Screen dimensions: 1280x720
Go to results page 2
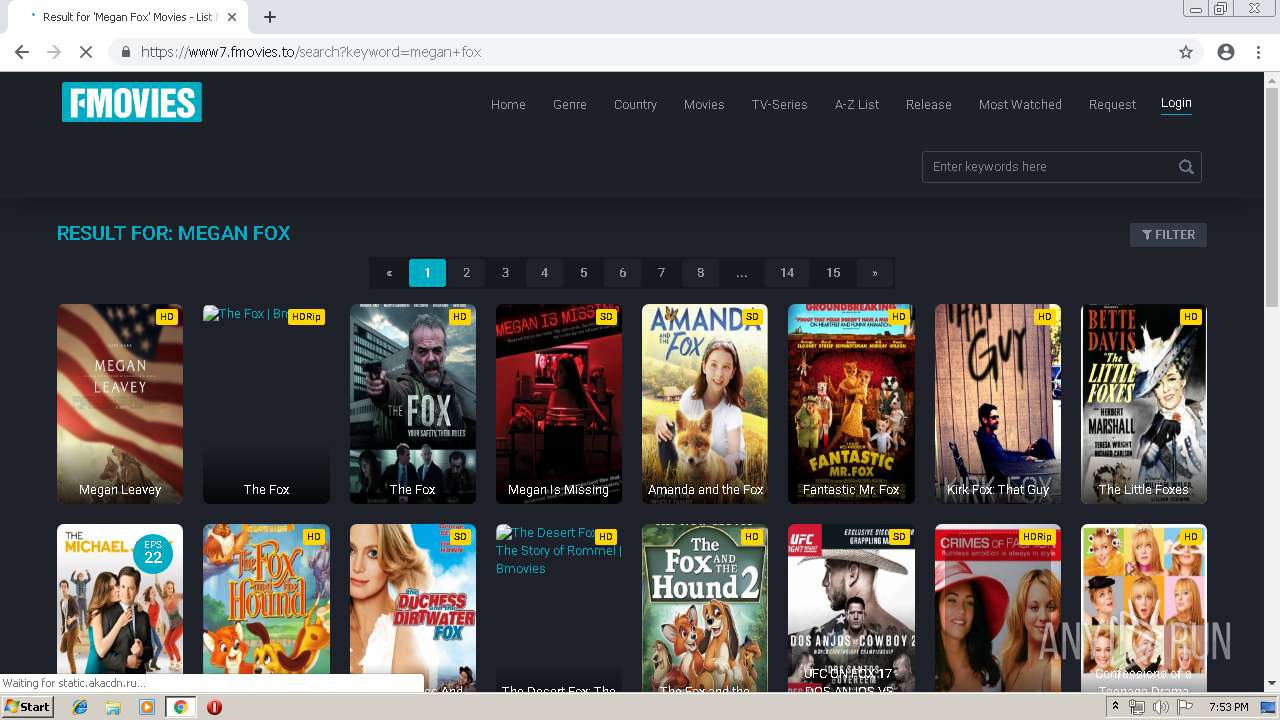pyautogui.click(x=466, y=272)
